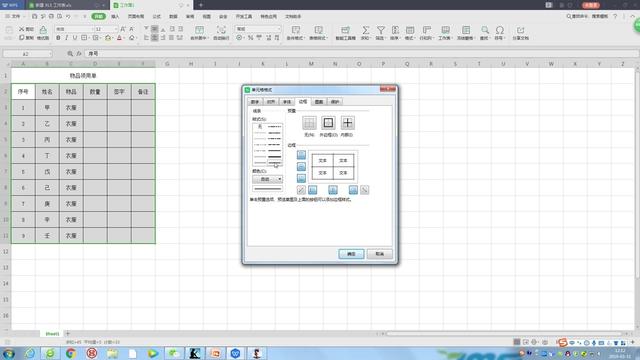Image resolution: width=640 pixels, height=360 pixels.
Task: Open the Symbol omega icon
Action: (x=499, y=30)
